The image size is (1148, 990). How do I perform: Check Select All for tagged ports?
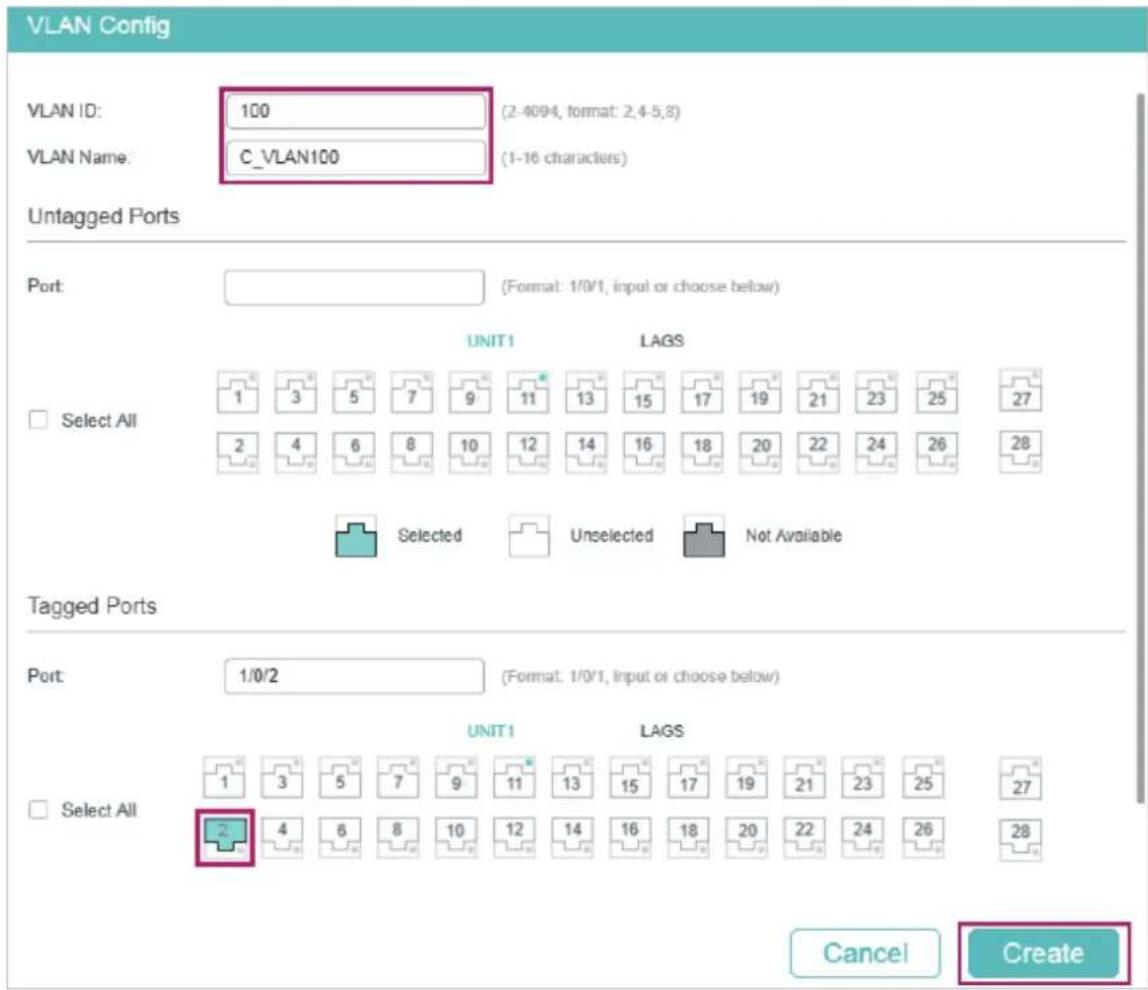(x=38, y=810)
